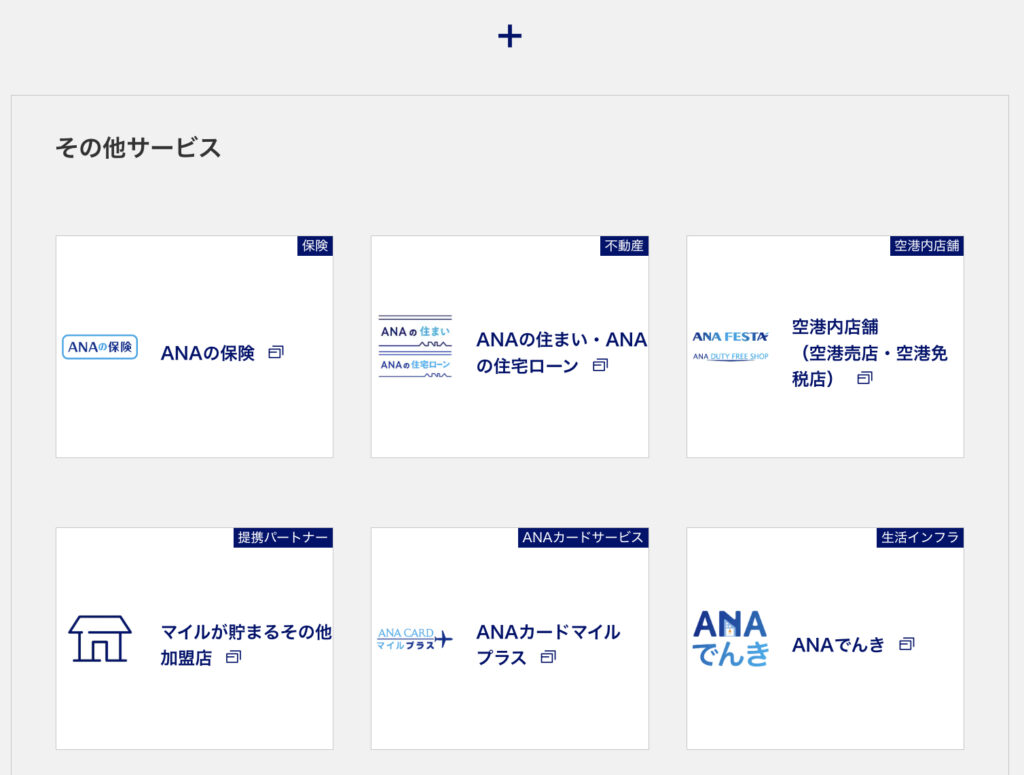Open the ANAの保険 link text
Screen dimensions: 1024x775
click(208, 353)
